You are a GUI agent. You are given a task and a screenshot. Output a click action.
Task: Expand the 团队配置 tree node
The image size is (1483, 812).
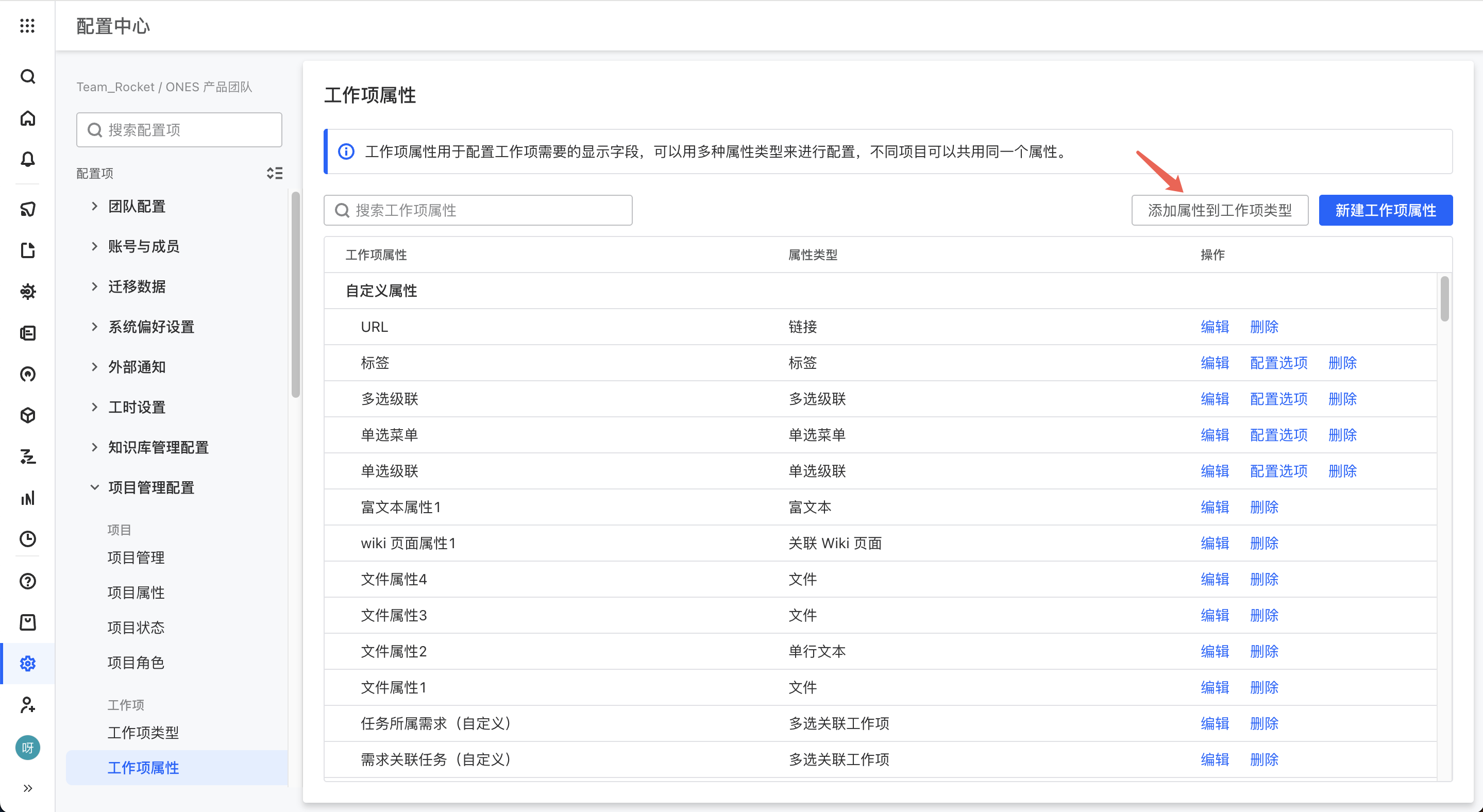pyautogui.click(x=94, y=206)
